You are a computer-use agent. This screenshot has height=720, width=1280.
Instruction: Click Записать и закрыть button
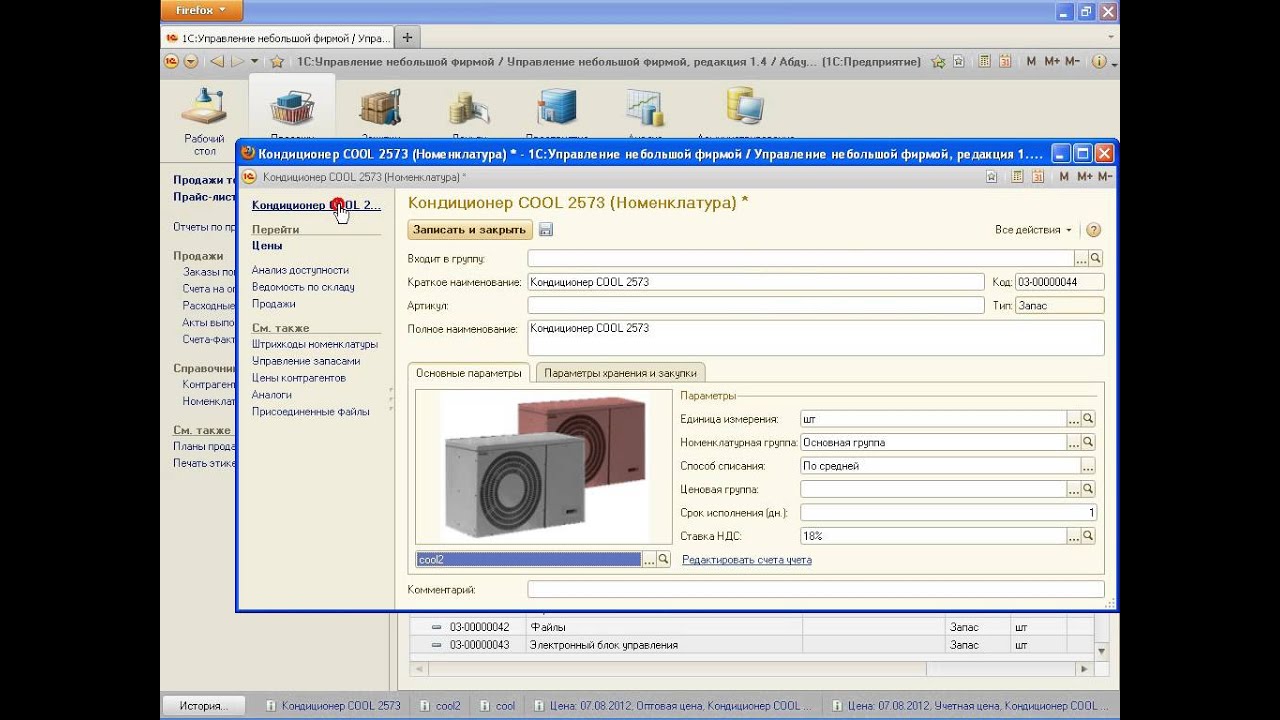470,230
